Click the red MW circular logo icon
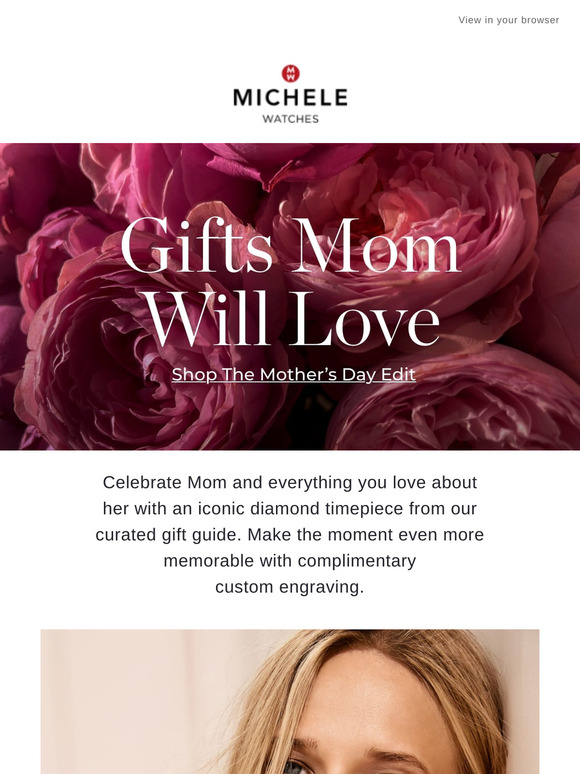580x774 pixels. [291, 74]
